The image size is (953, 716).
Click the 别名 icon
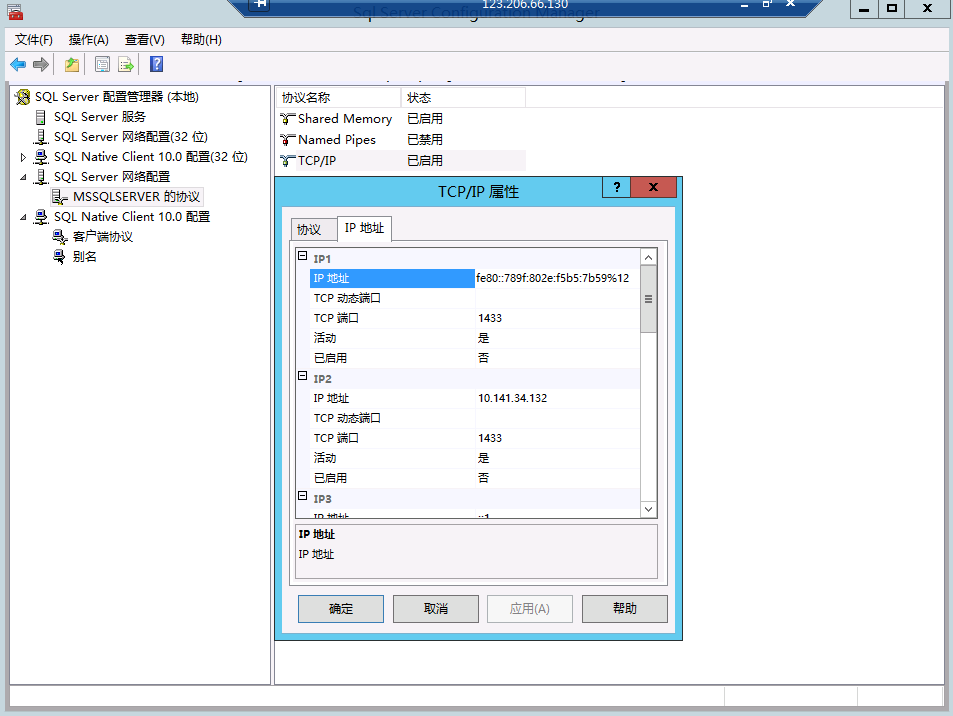point(60,256)
